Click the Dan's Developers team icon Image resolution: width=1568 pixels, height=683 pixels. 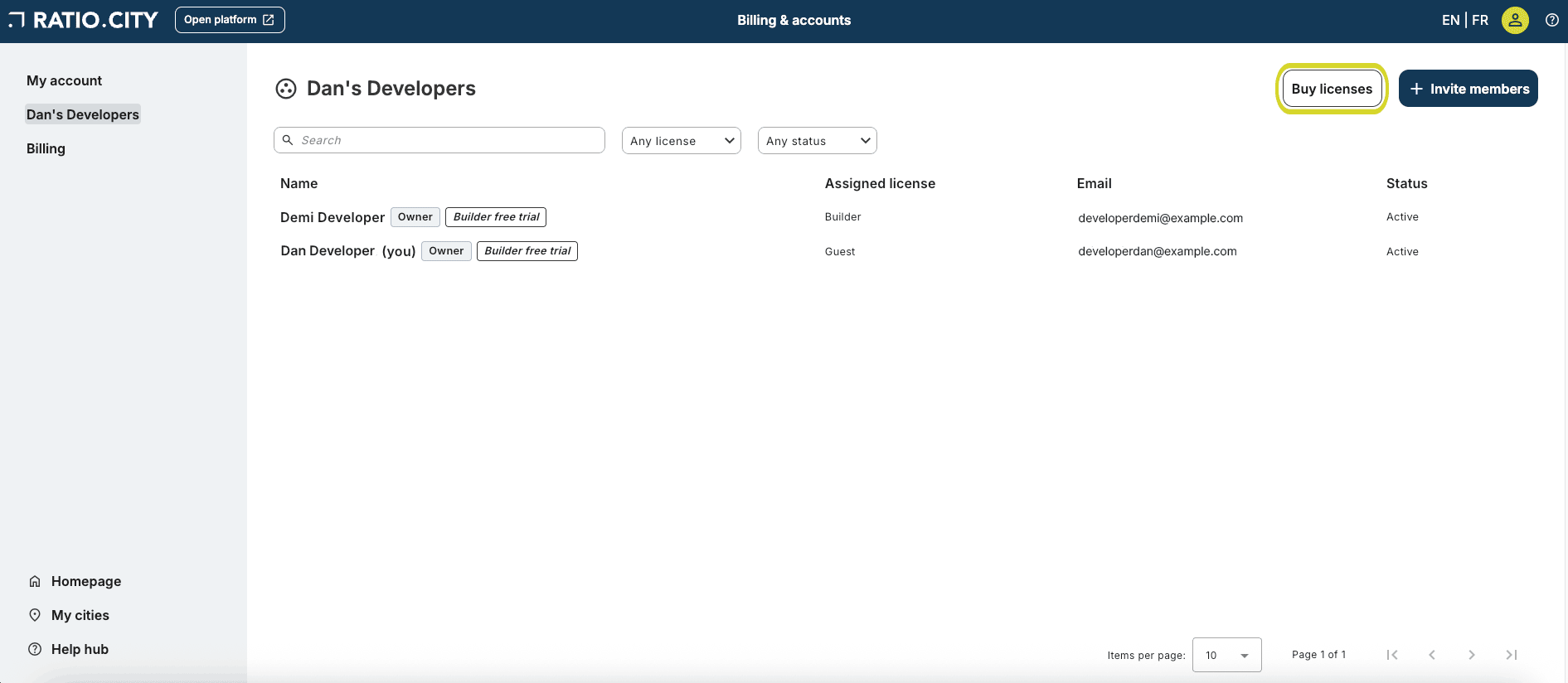pyautogui.click(x=286, y=89)
